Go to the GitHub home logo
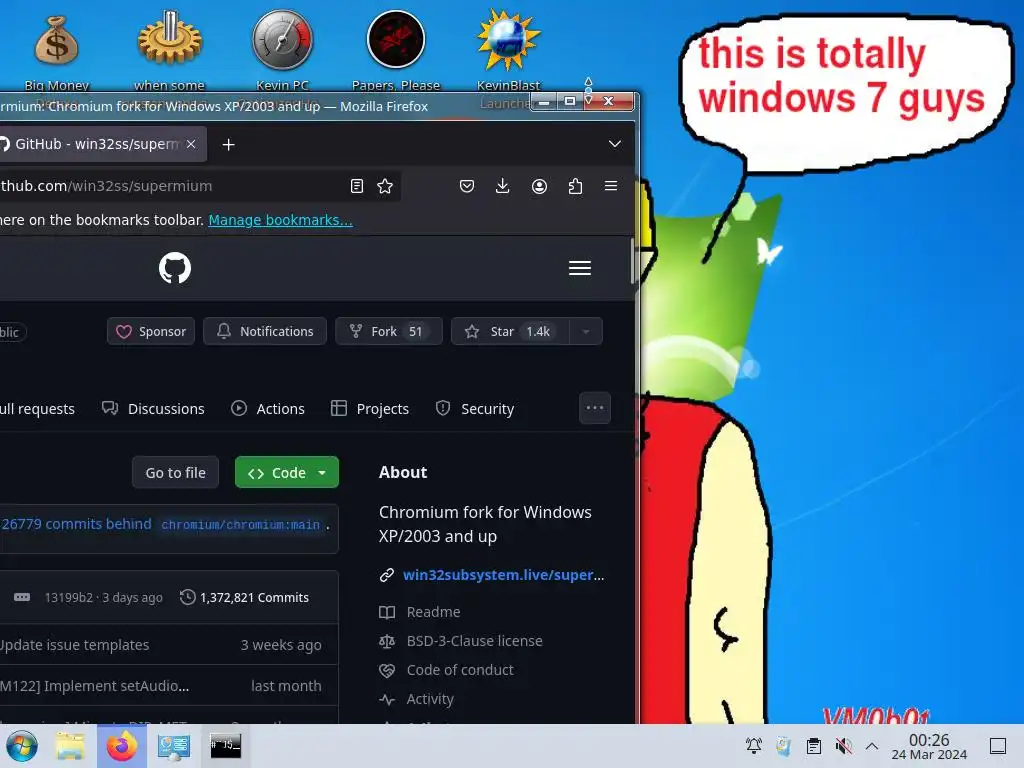Viewport: 1024px width, 768px height. (x=175, y=268)
